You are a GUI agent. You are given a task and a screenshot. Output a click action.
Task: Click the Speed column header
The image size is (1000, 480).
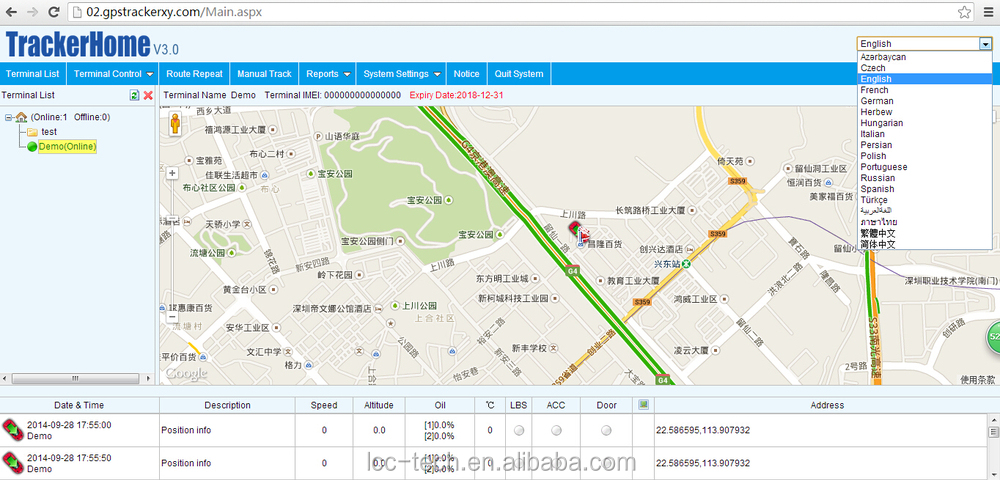(324, 405)
